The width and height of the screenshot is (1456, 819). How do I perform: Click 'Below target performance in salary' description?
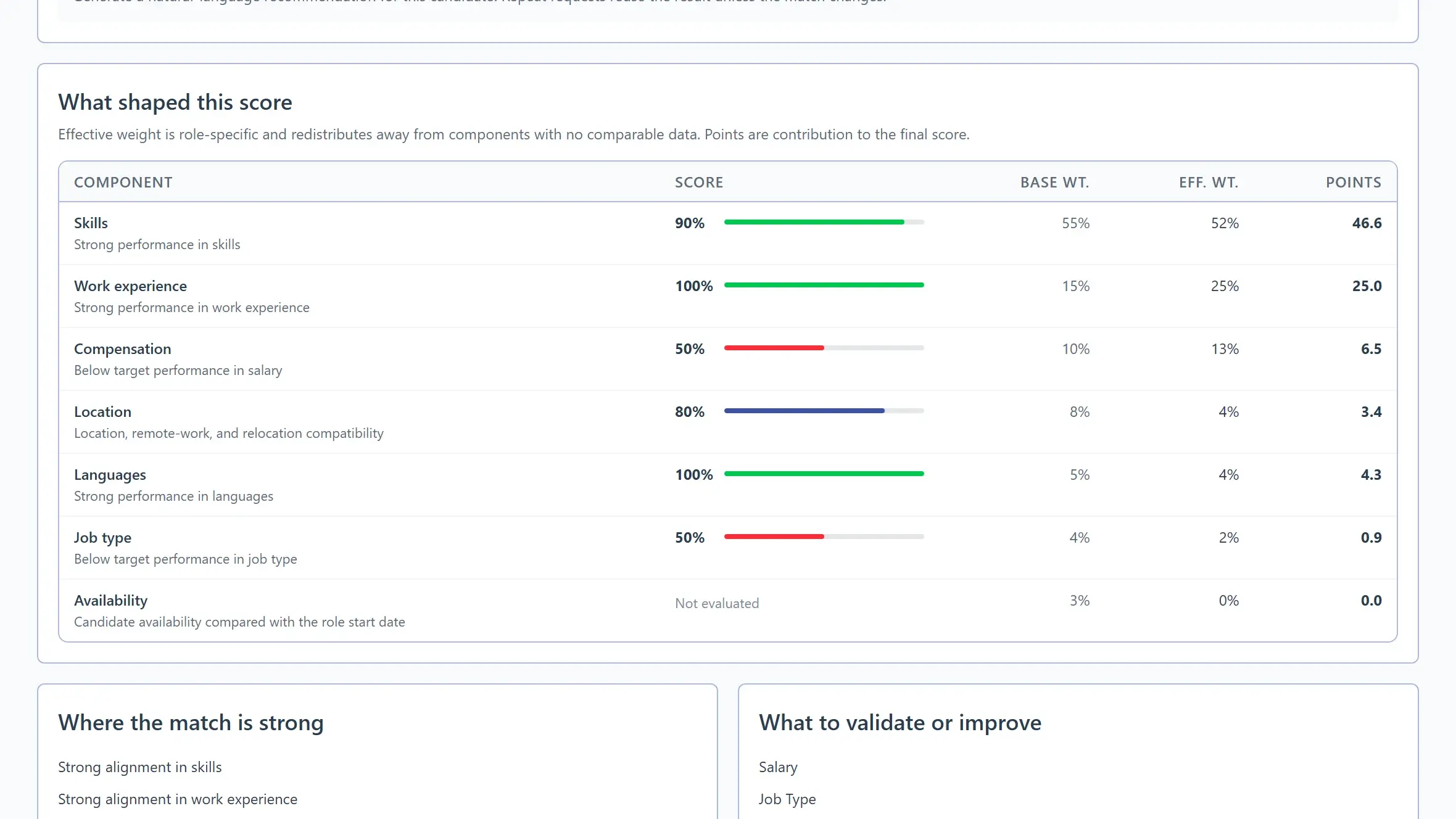(x=178, y=370)
